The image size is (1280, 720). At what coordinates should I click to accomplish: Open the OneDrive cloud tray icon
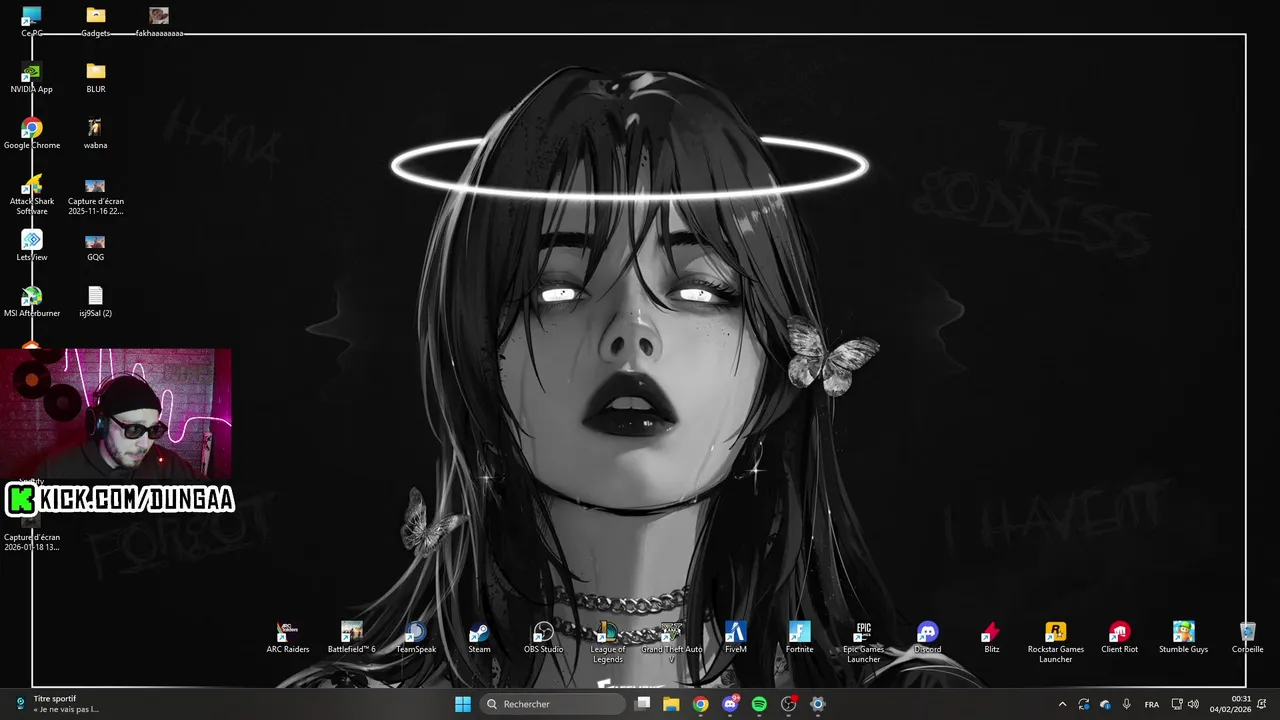[x=1105, y=704]
